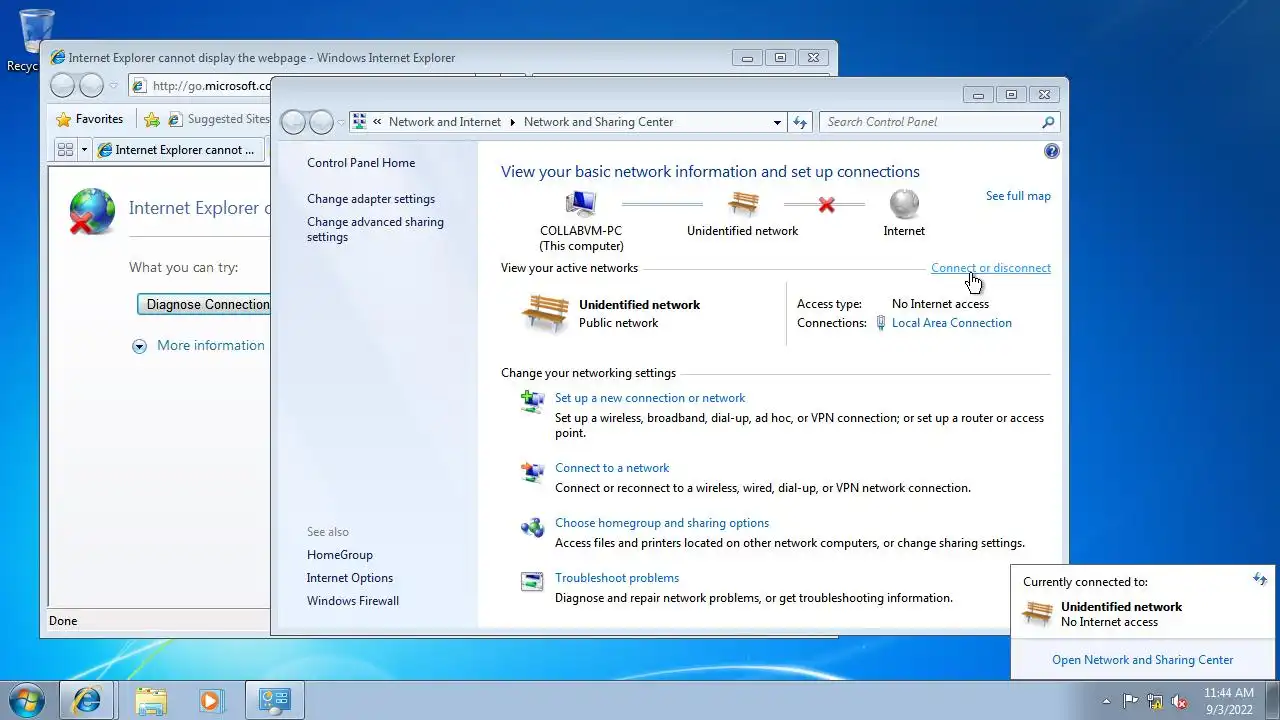1280x720 pixels.
Task: Click Show desktop button at taskbar end
Action: pyautogui.click(x=1272, y=700)
